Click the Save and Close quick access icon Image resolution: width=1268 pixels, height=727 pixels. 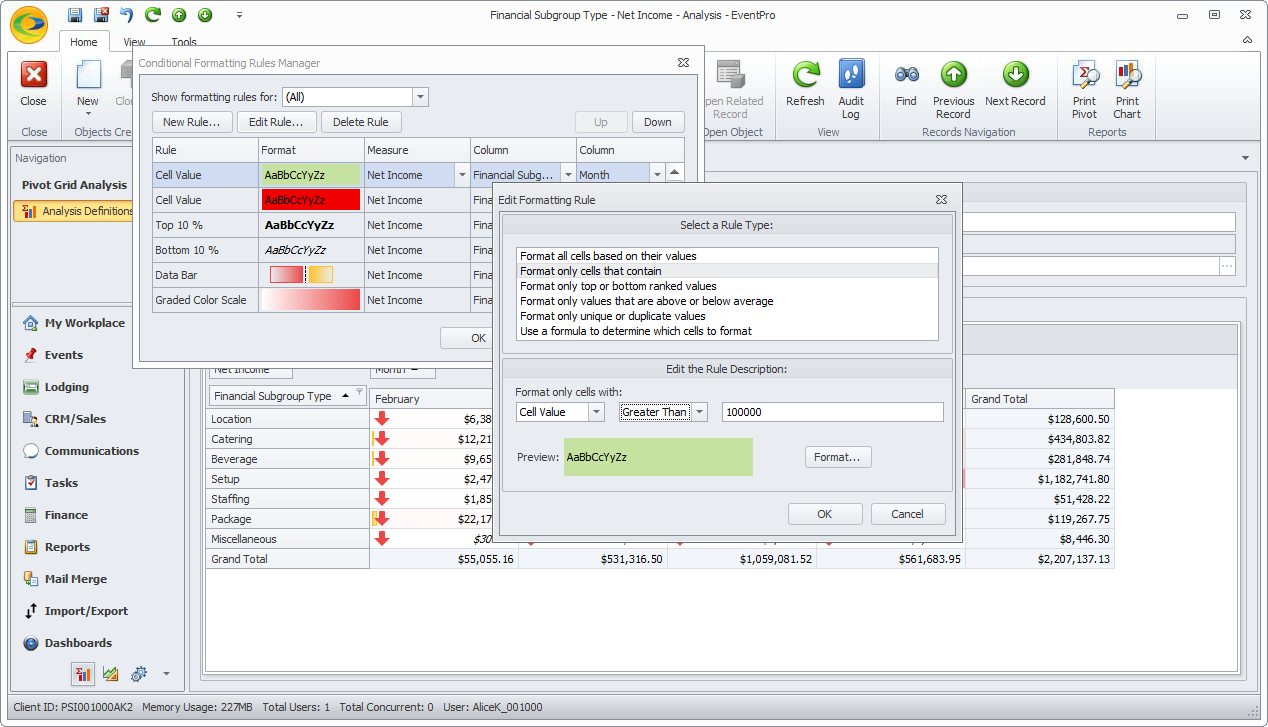(101, 15)
